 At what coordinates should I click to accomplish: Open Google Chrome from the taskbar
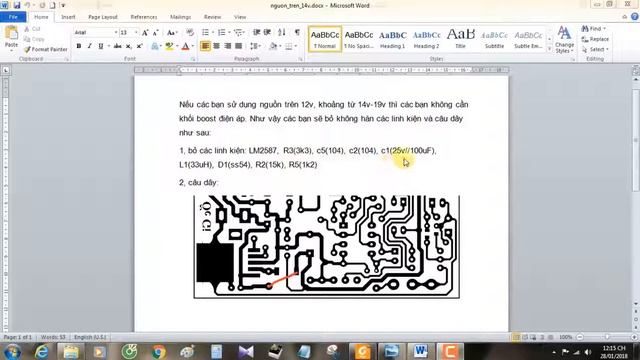159,351
